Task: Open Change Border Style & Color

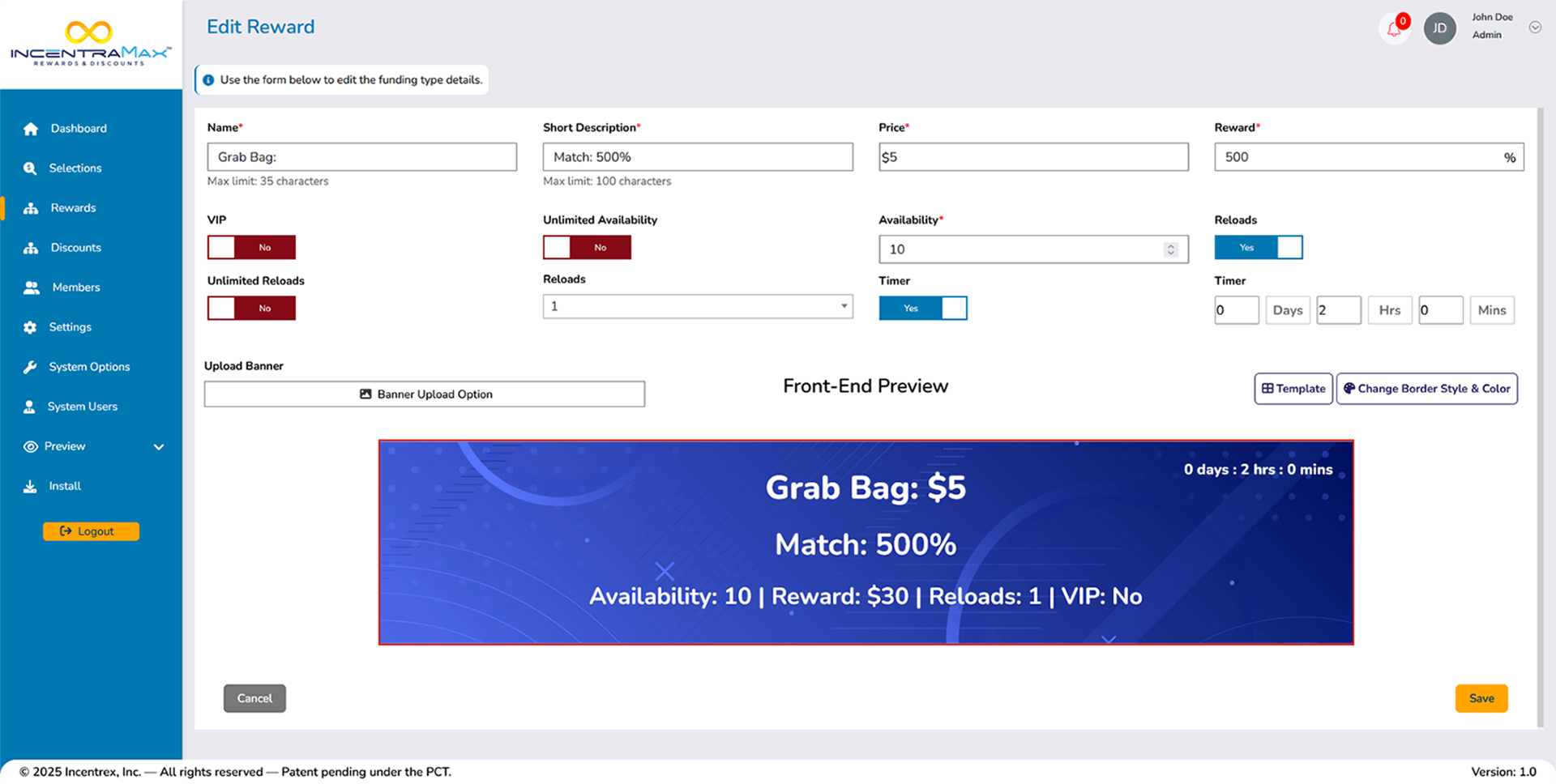Action: [x=1426, y=389]
